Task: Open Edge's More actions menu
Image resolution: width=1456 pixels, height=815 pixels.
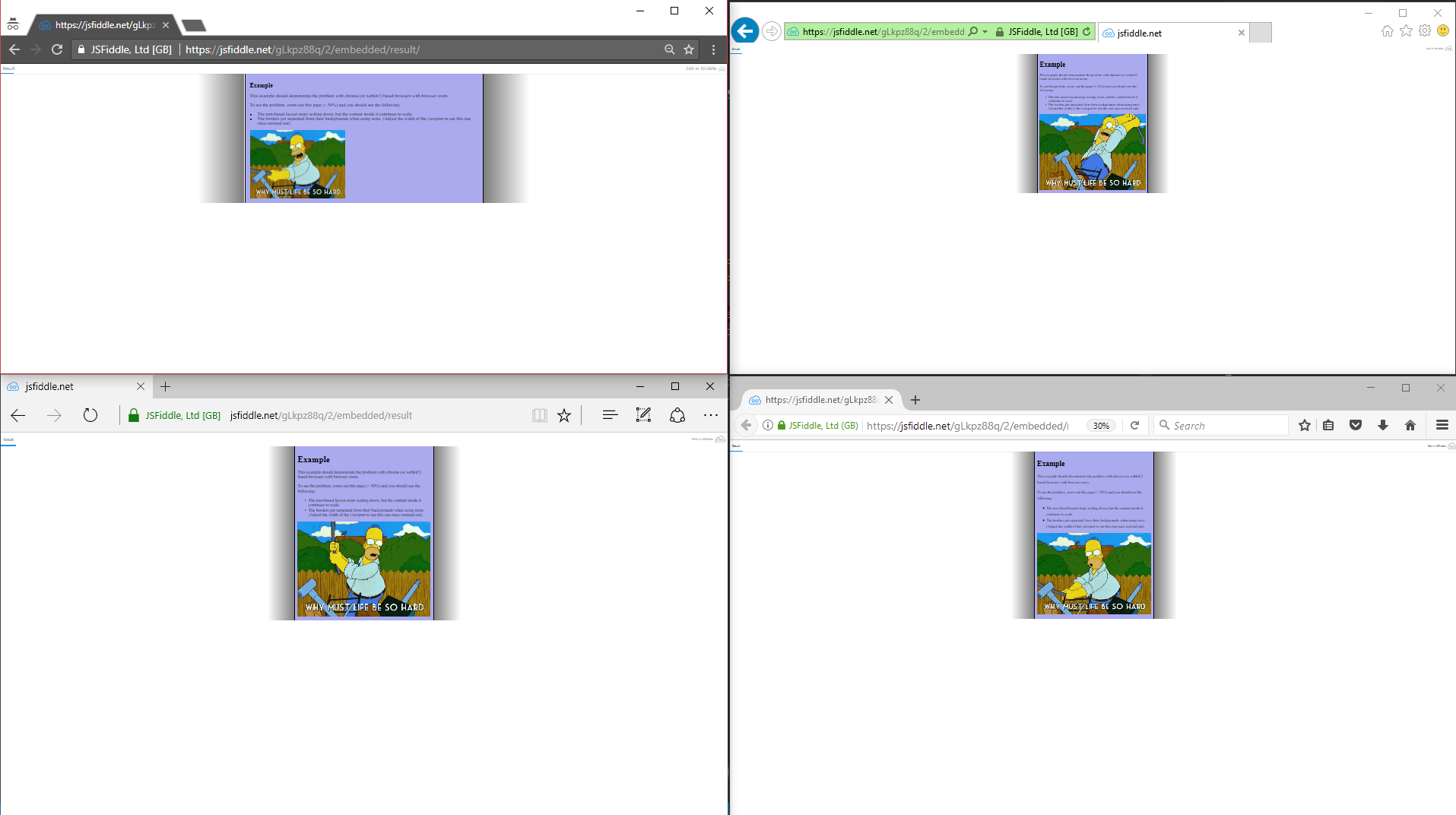Action: 711,415
